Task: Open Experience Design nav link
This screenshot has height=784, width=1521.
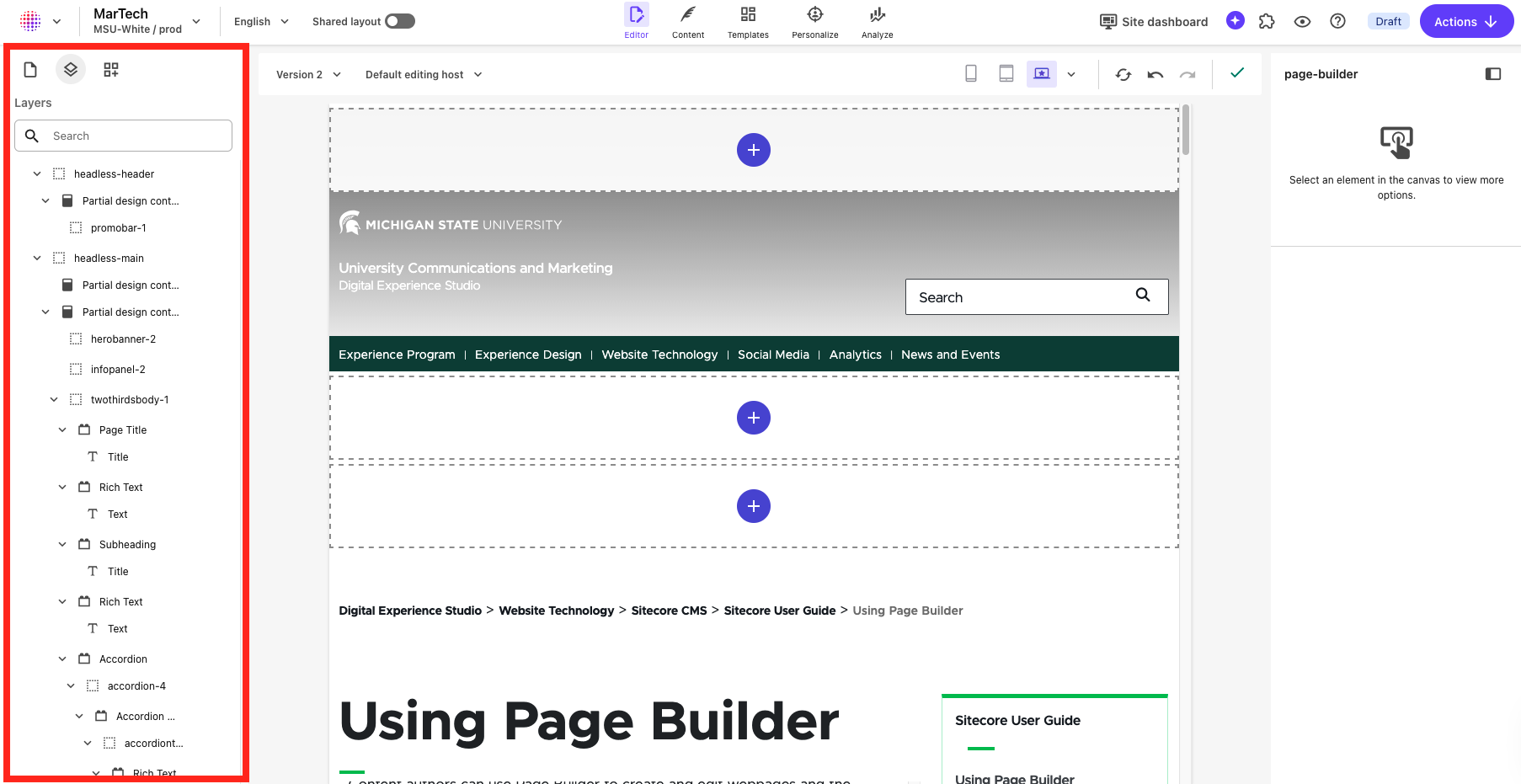Action: pos(528,355)
